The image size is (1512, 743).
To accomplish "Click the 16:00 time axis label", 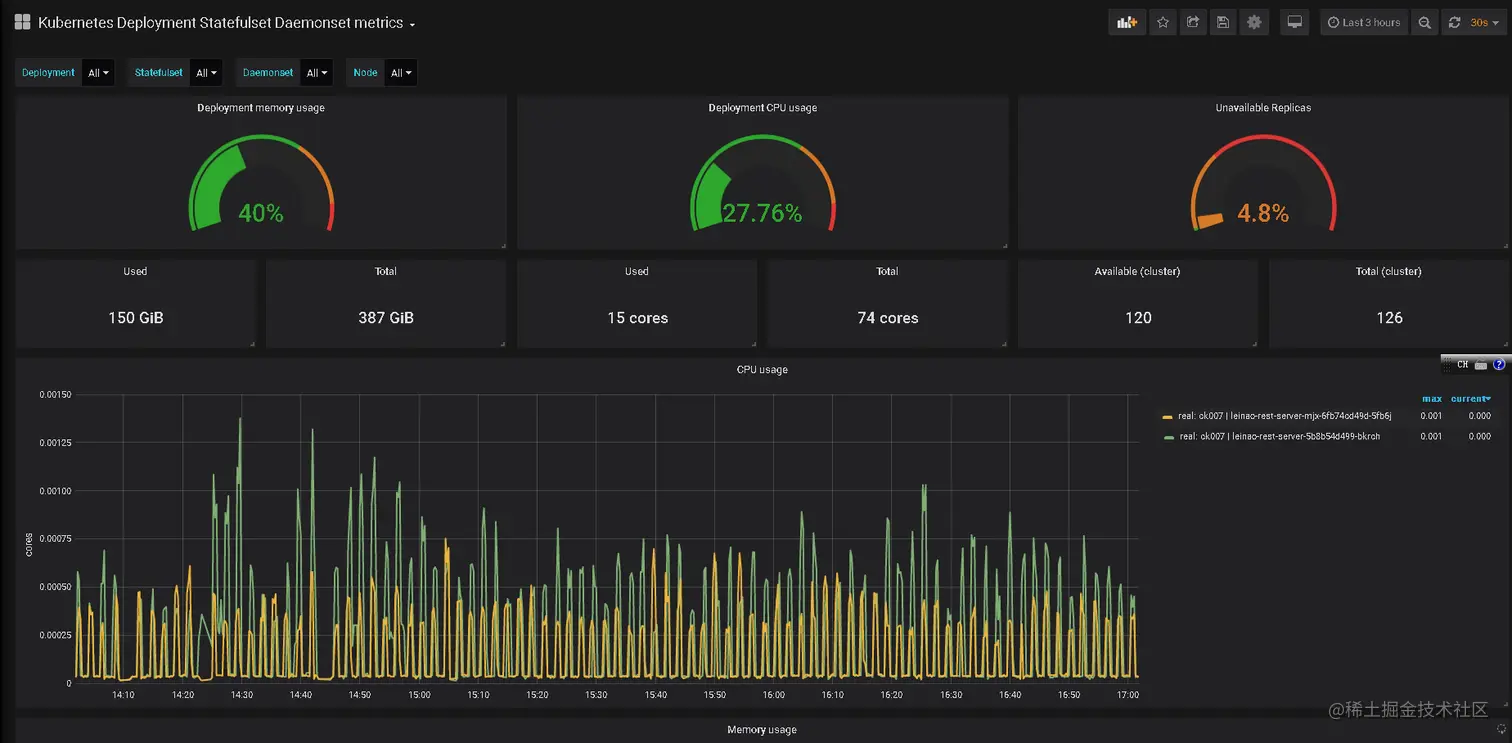I will tap(773, 695).
